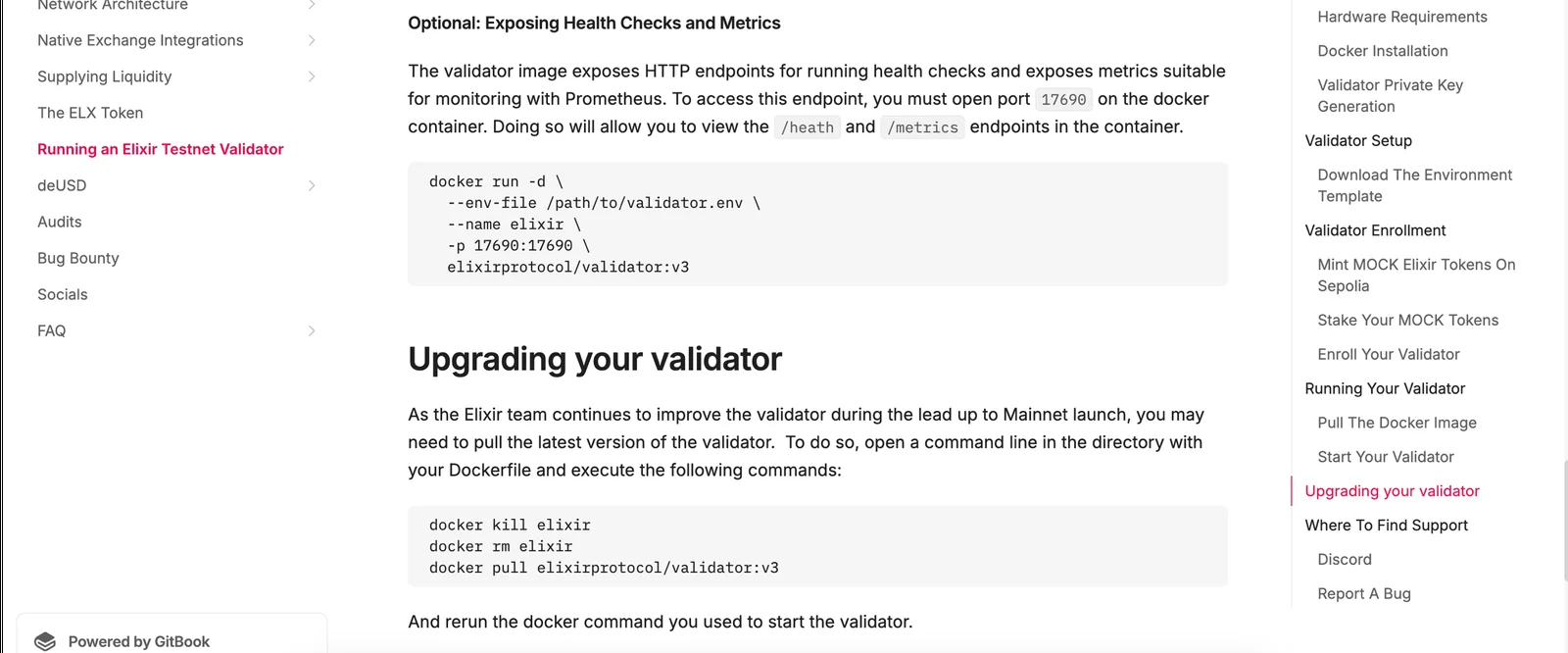1568x653 pixels.
Task: Jump to Report A Bug section
Action: [x=1364, y=593]
